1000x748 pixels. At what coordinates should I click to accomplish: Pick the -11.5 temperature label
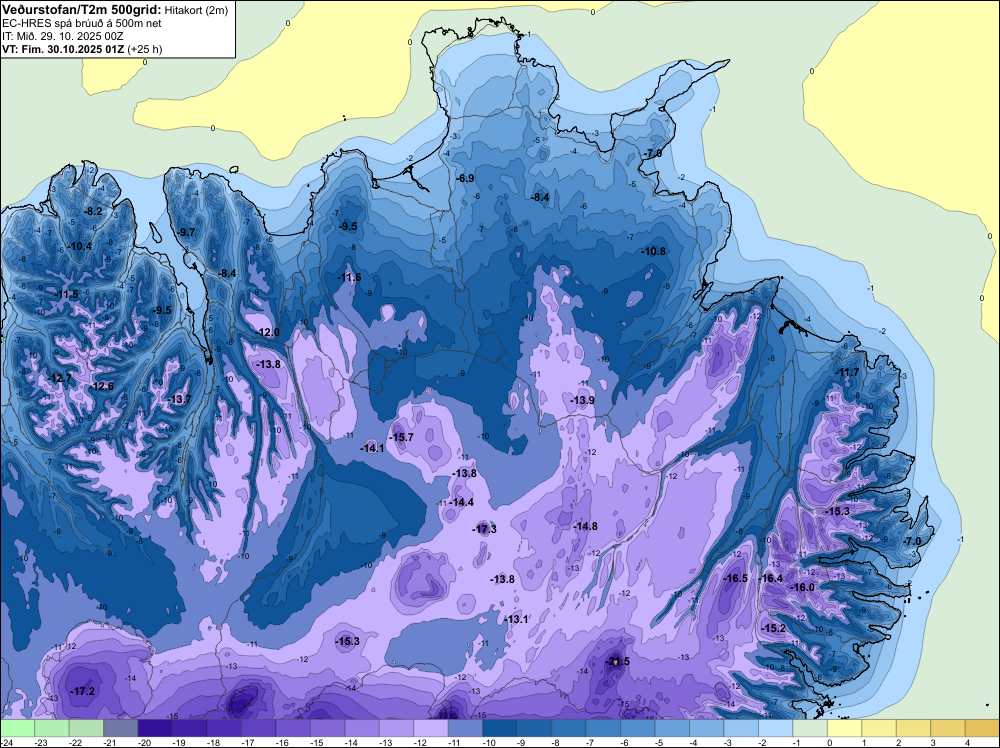point(67,295)
